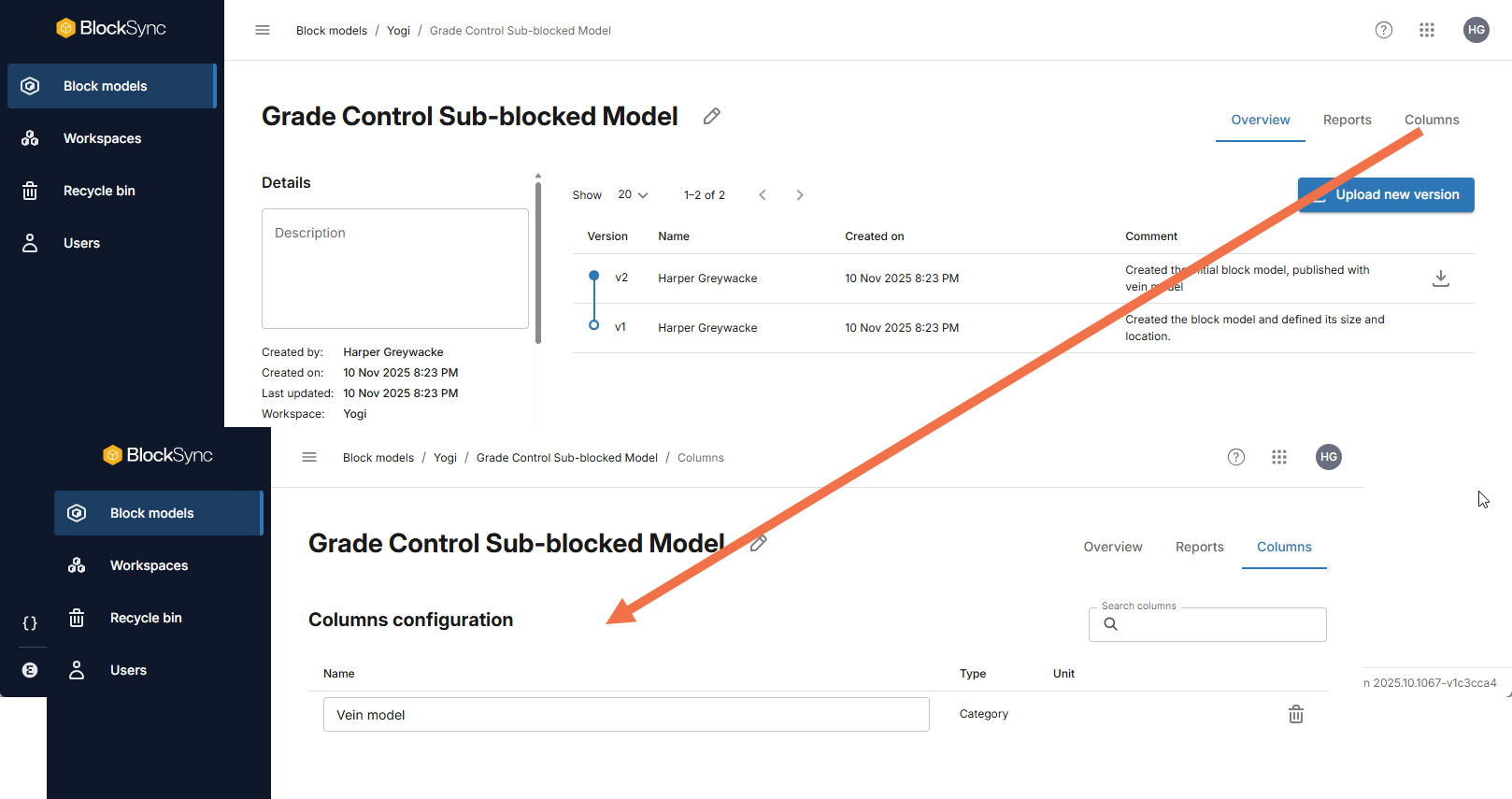Select the Overview tab in lower panel
Screen dimensions: 1512x799
pyautogui.click(x=1112, y=547)
